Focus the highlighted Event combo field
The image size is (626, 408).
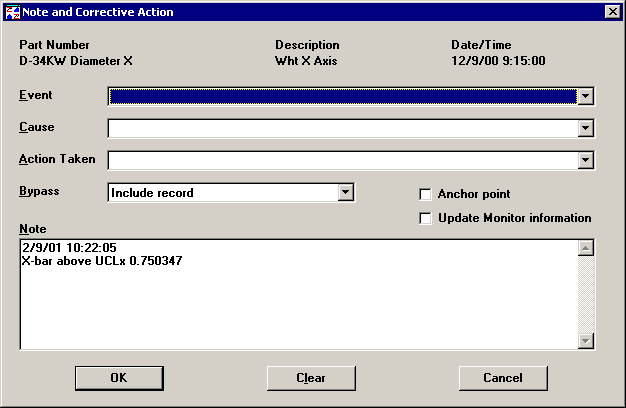click(341, 96)
